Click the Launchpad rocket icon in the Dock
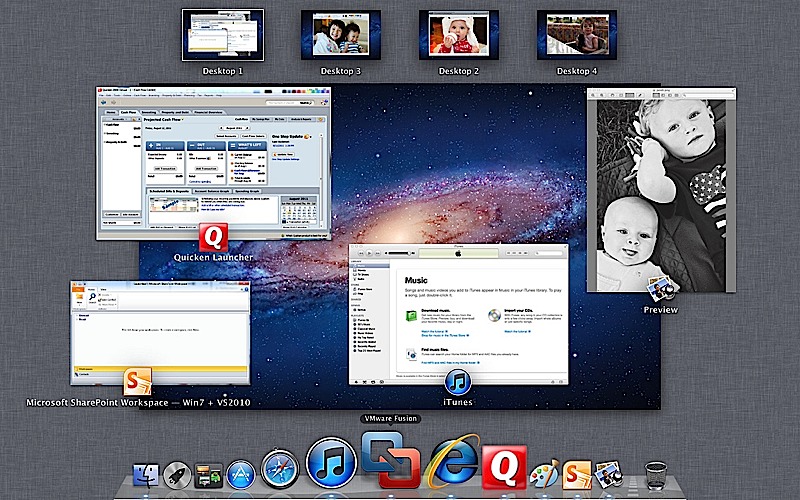Image resolution: width=800 pixels, height=500 pixels. [178, 476]
